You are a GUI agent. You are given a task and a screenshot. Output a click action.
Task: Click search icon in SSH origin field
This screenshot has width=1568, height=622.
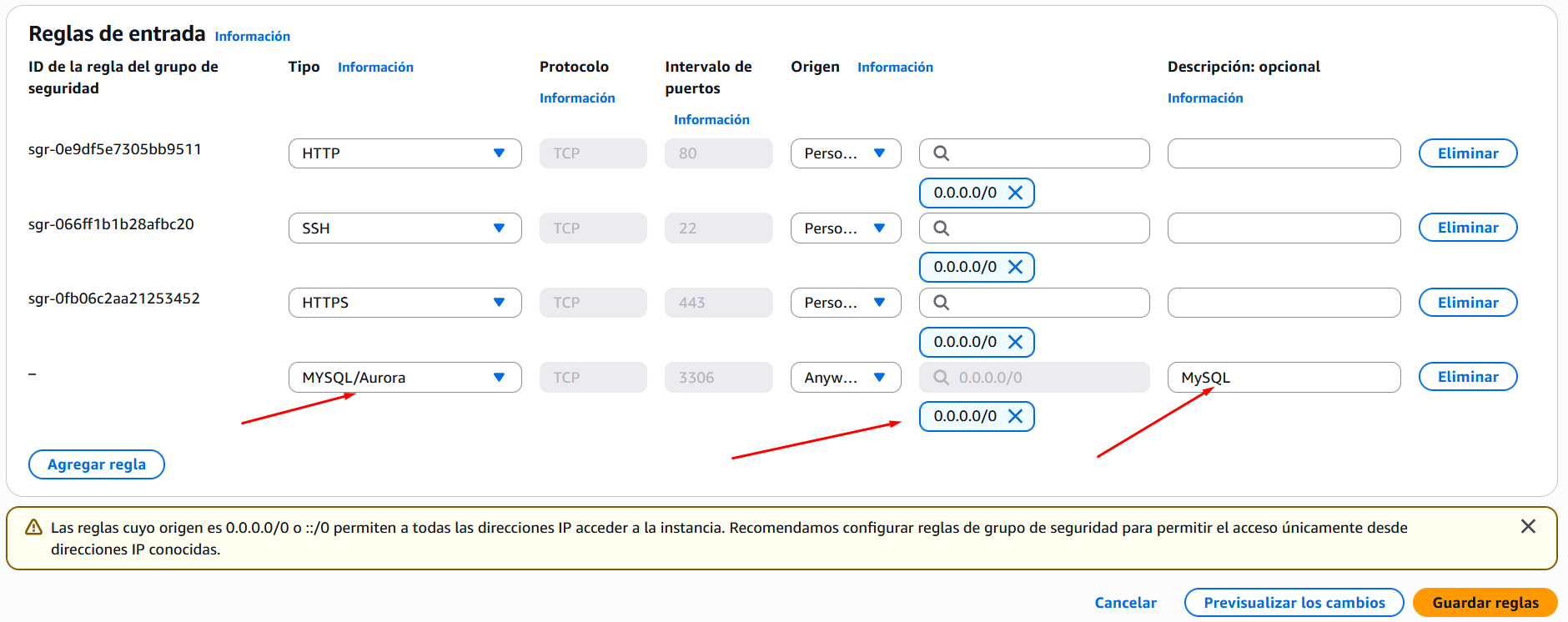(941, 228)
